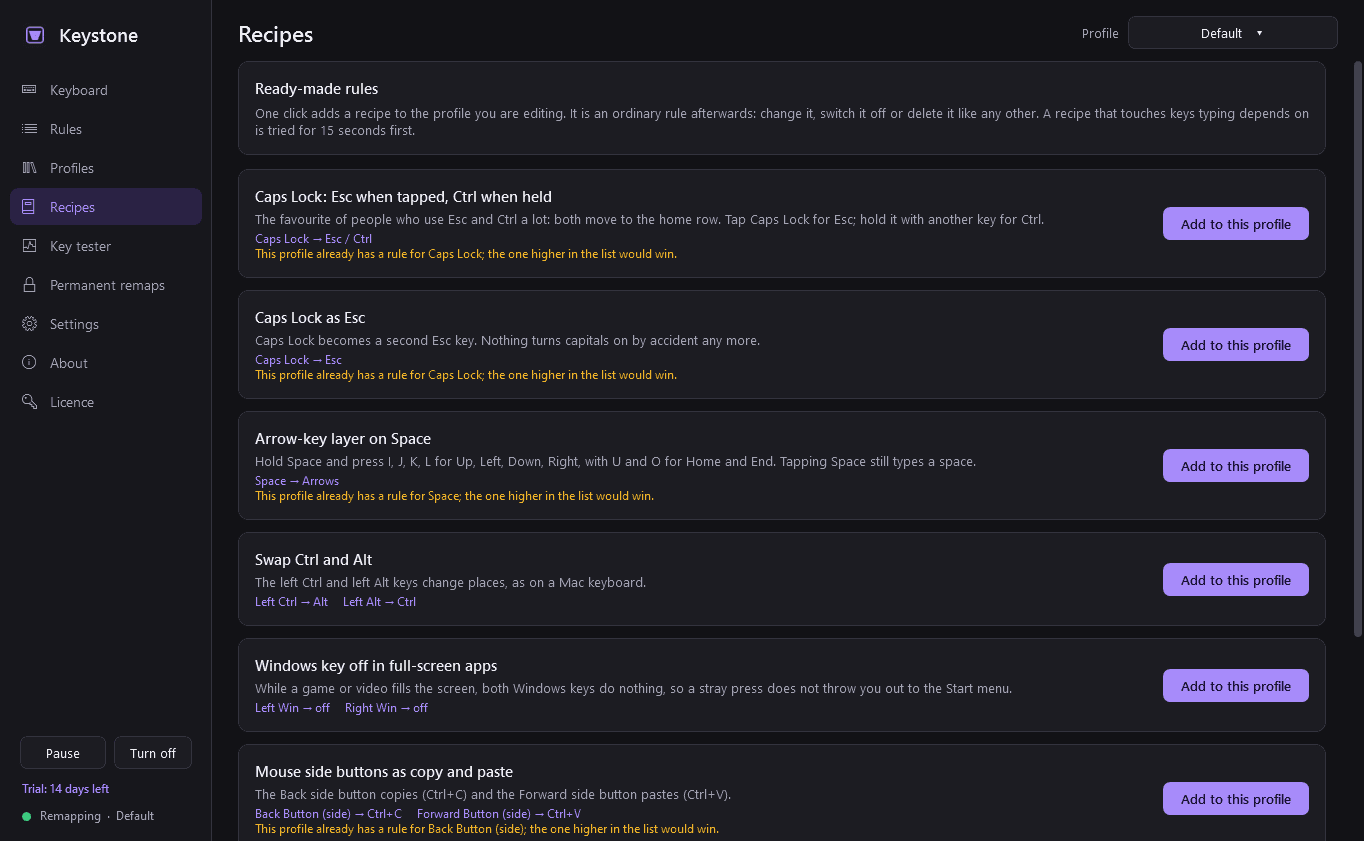The width and height of the screenshot is (1364, 841).
Task: Select Recipes in the sidebar
Action: [x=106, y=207]
